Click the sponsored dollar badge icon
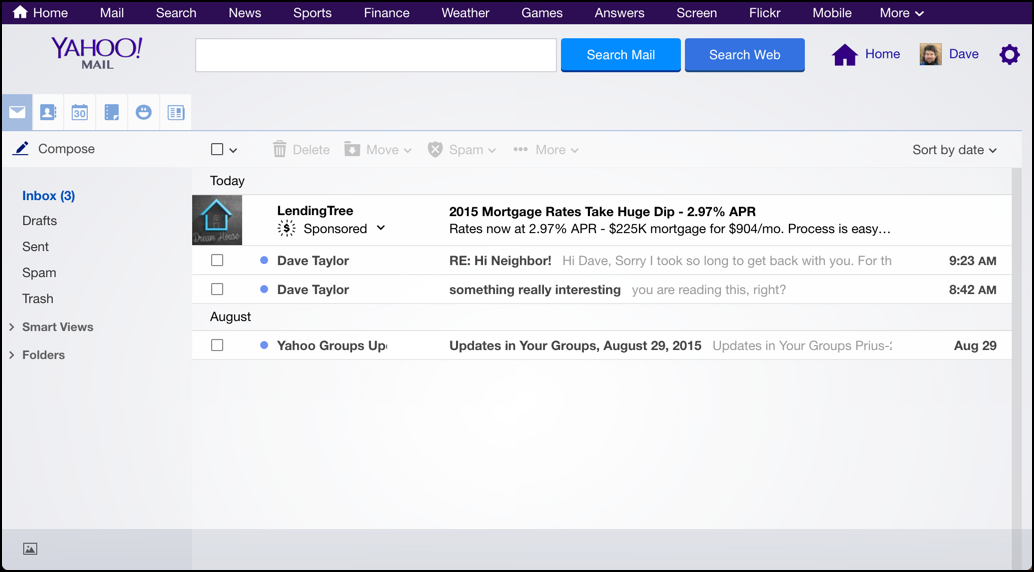This screenshot has width=1034, height=572. pos(286,228)
